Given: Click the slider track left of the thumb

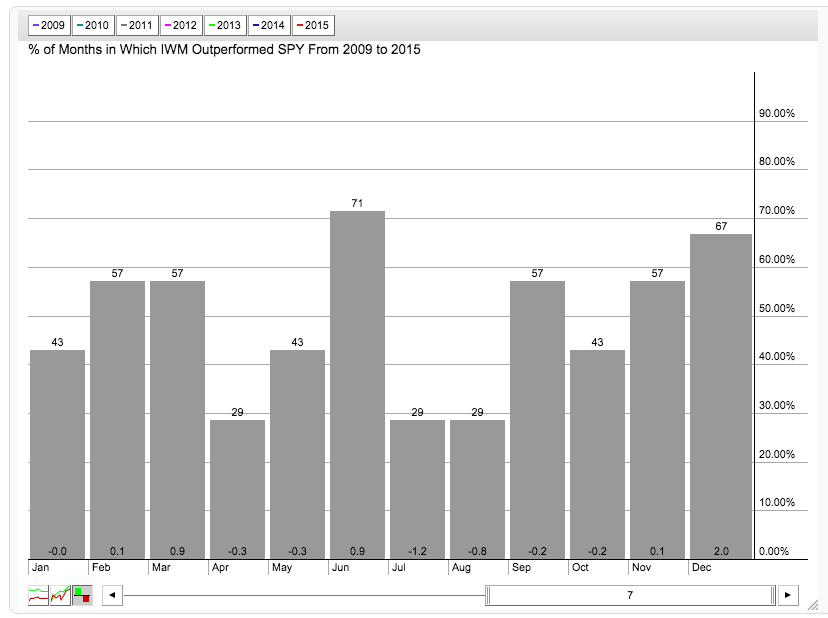Looking at the screenshot, I should tap(304, 595).
